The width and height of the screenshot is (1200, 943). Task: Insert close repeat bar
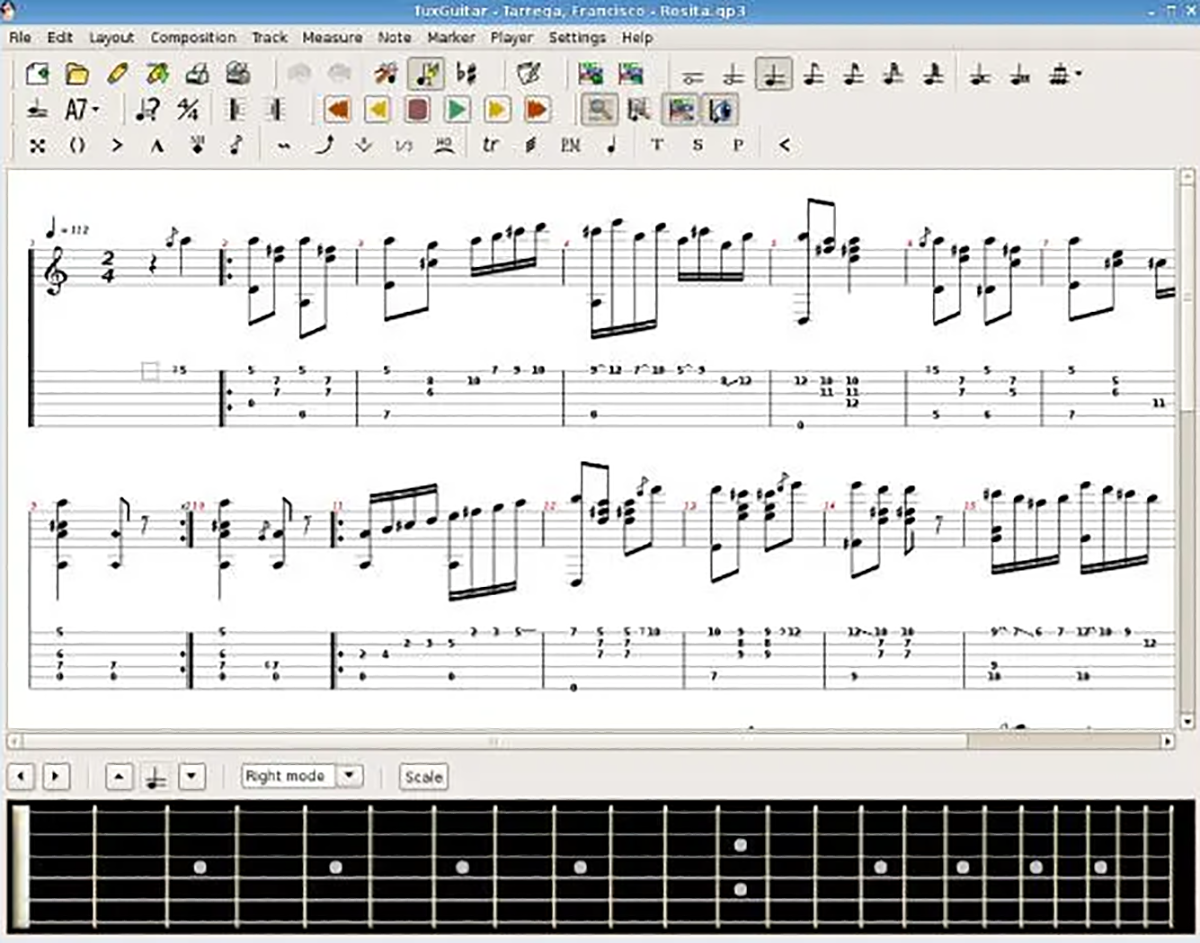(277, 109)
